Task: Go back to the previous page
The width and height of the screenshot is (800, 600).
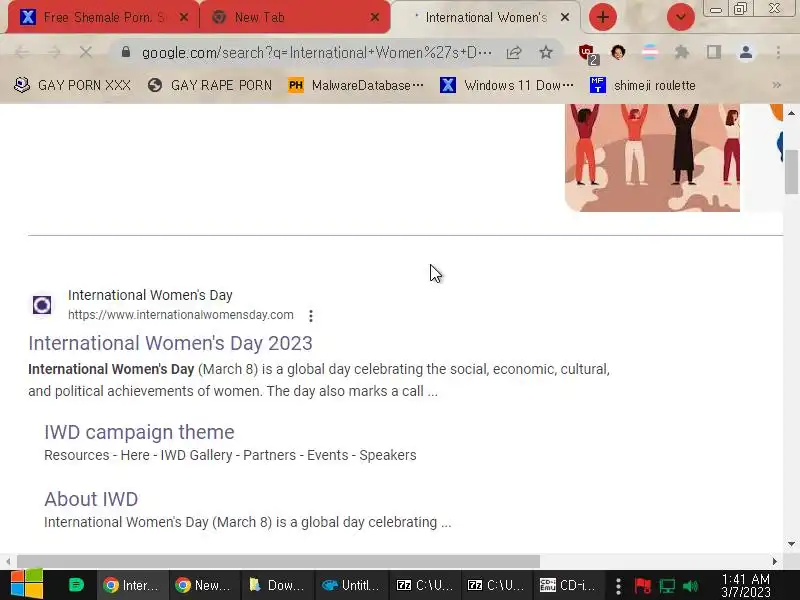Action: 21,52
